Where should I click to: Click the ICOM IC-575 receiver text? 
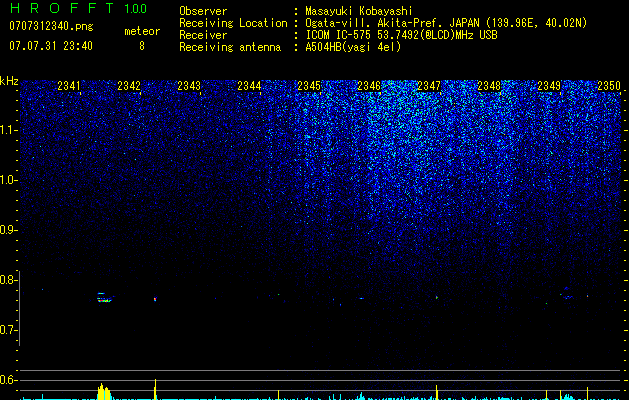[x=401, y=35]
